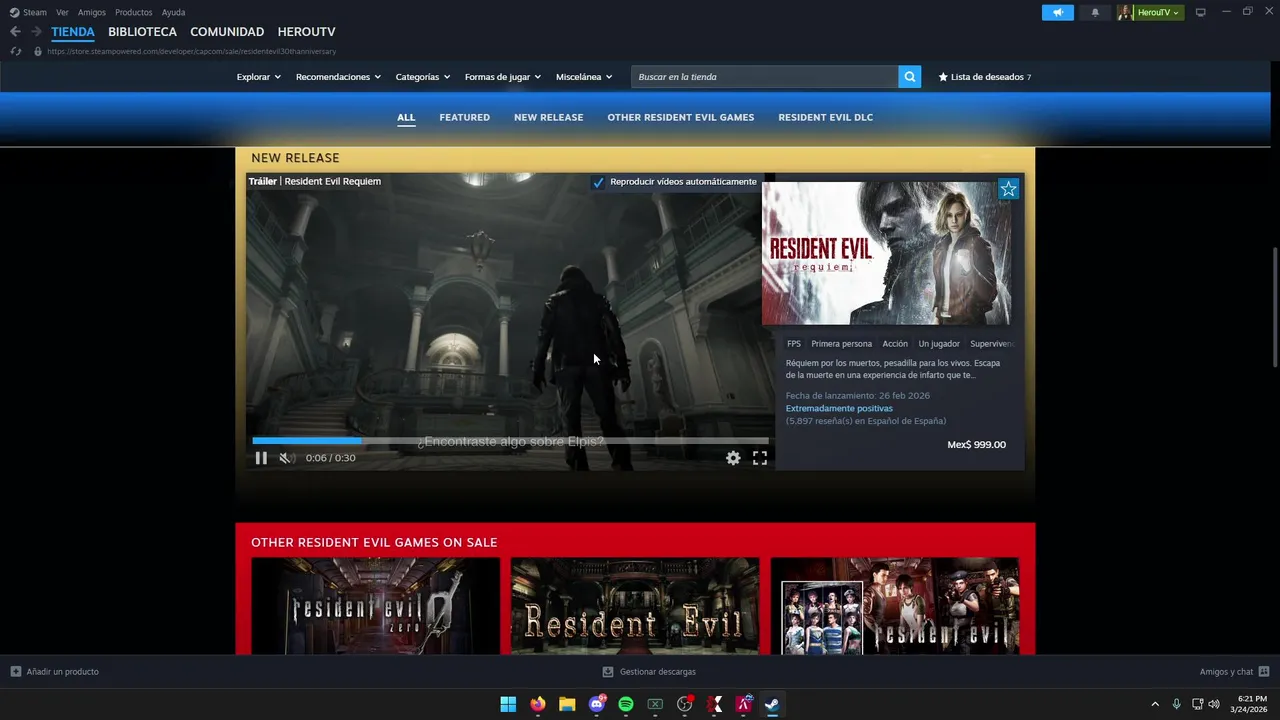Open trailer video settings gear
The width and height of the screenshot is (1280, 720).
[733, 458]
